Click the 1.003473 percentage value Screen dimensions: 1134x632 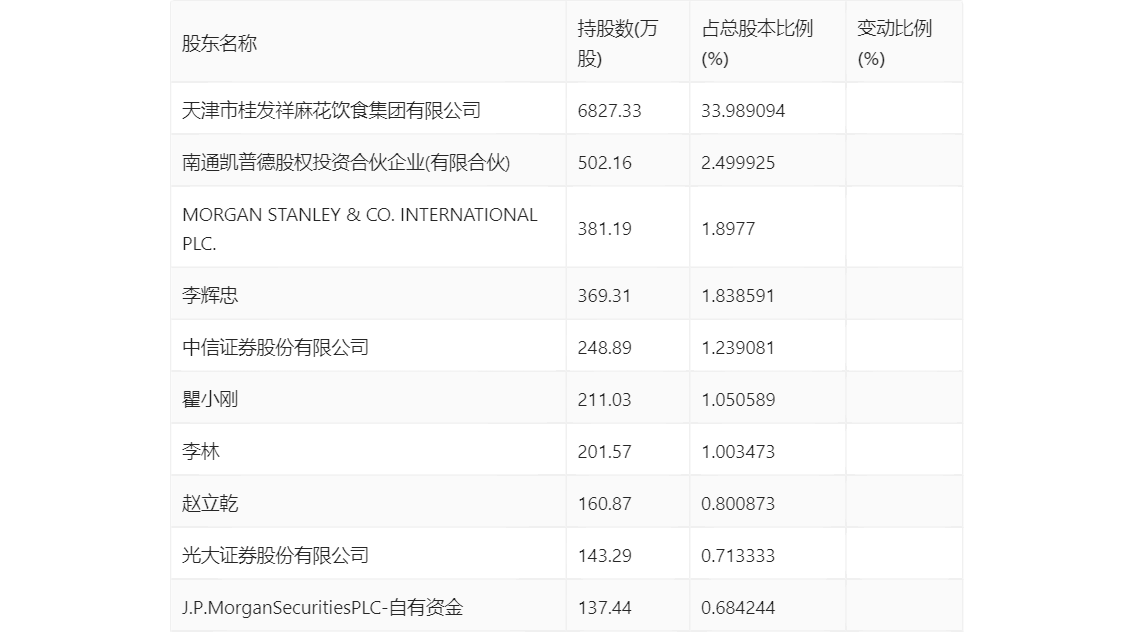(x=738, y=452)
